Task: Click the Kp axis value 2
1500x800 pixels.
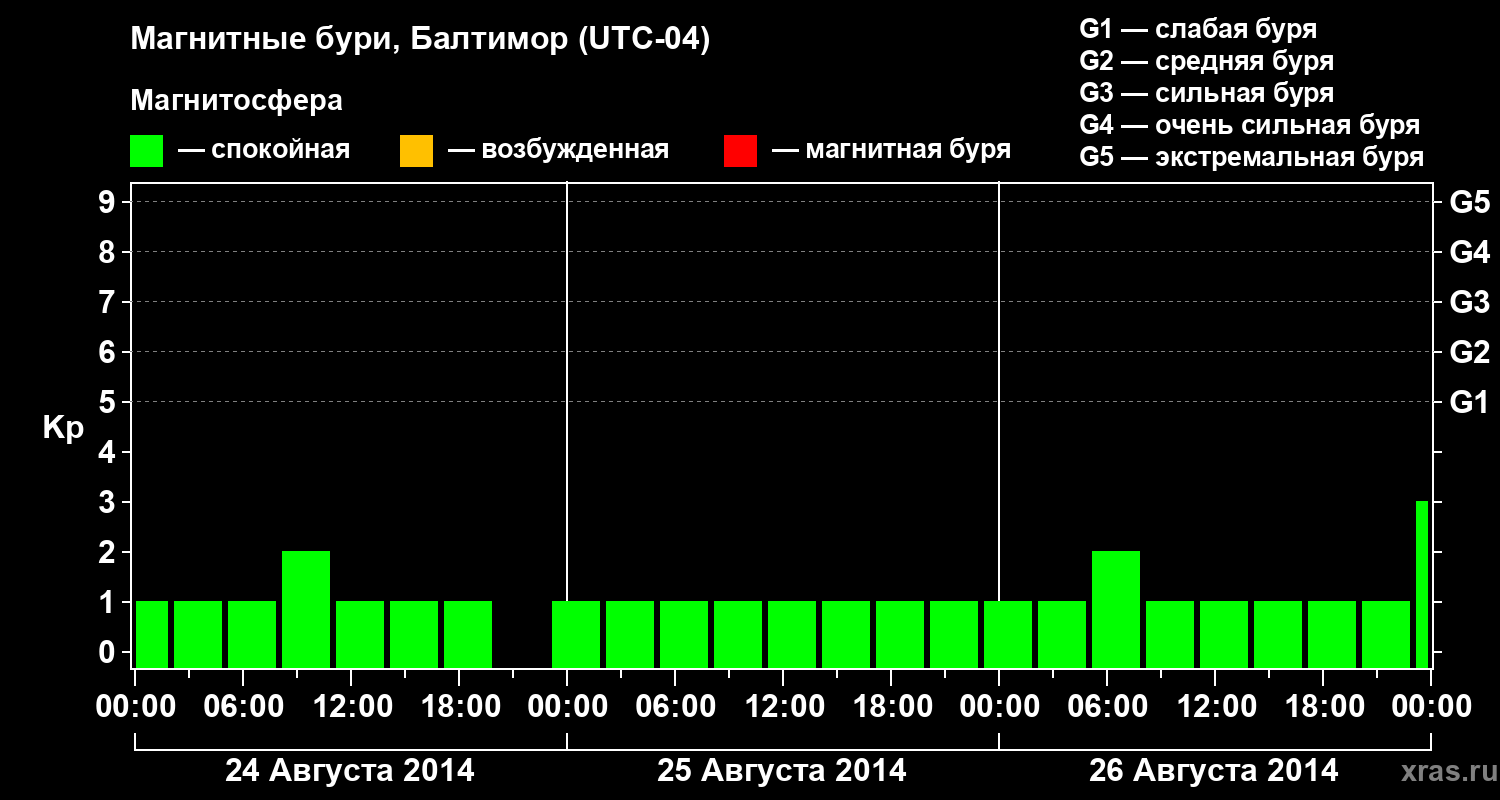Action: point(109,552)
